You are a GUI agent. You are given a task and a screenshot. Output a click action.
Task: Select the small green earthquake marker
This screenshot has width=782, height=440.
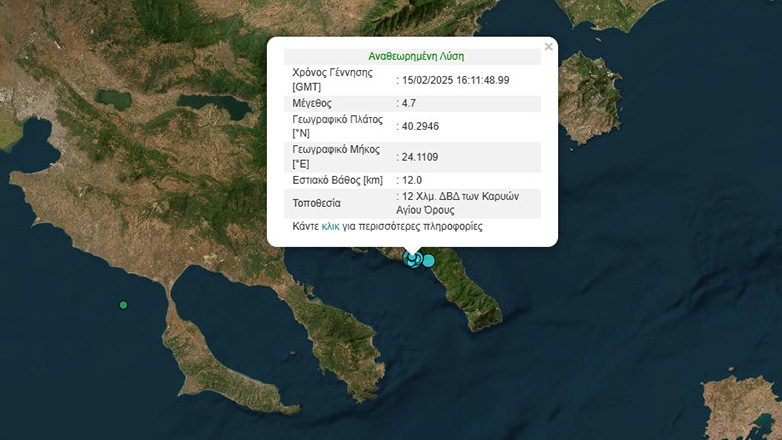(123, 305)
